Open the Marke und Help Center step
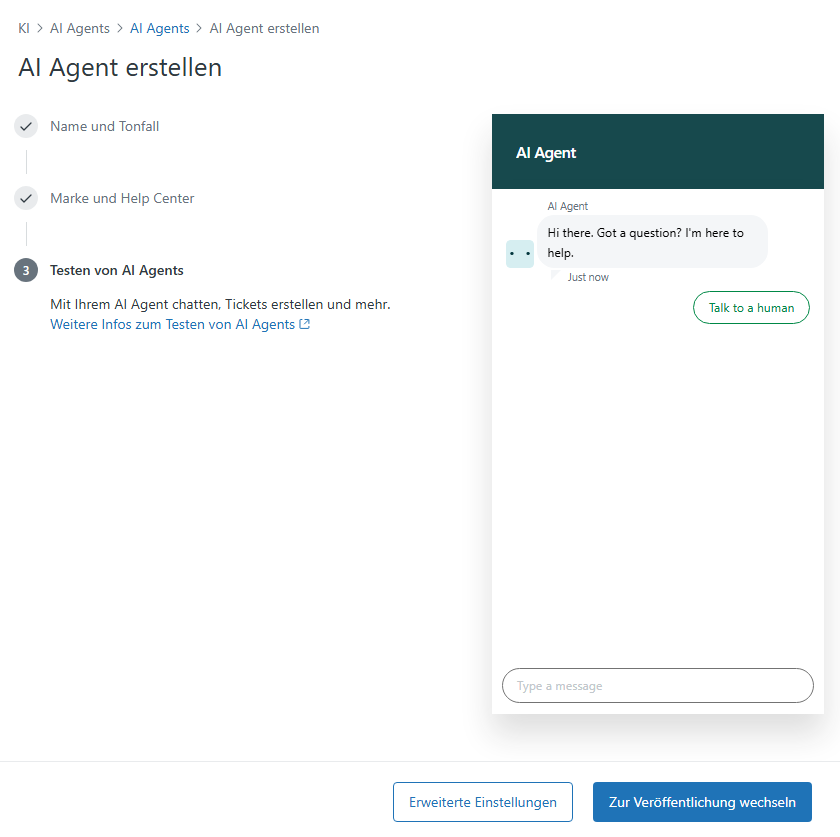The height and width of the screenshot is (837, 840). tap(122, 199)
